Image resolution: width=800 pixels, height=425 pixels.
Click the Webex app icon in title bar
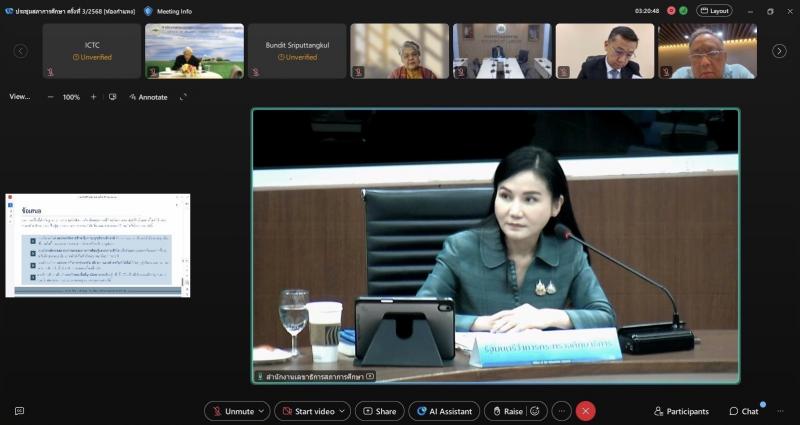pos(9,11)
